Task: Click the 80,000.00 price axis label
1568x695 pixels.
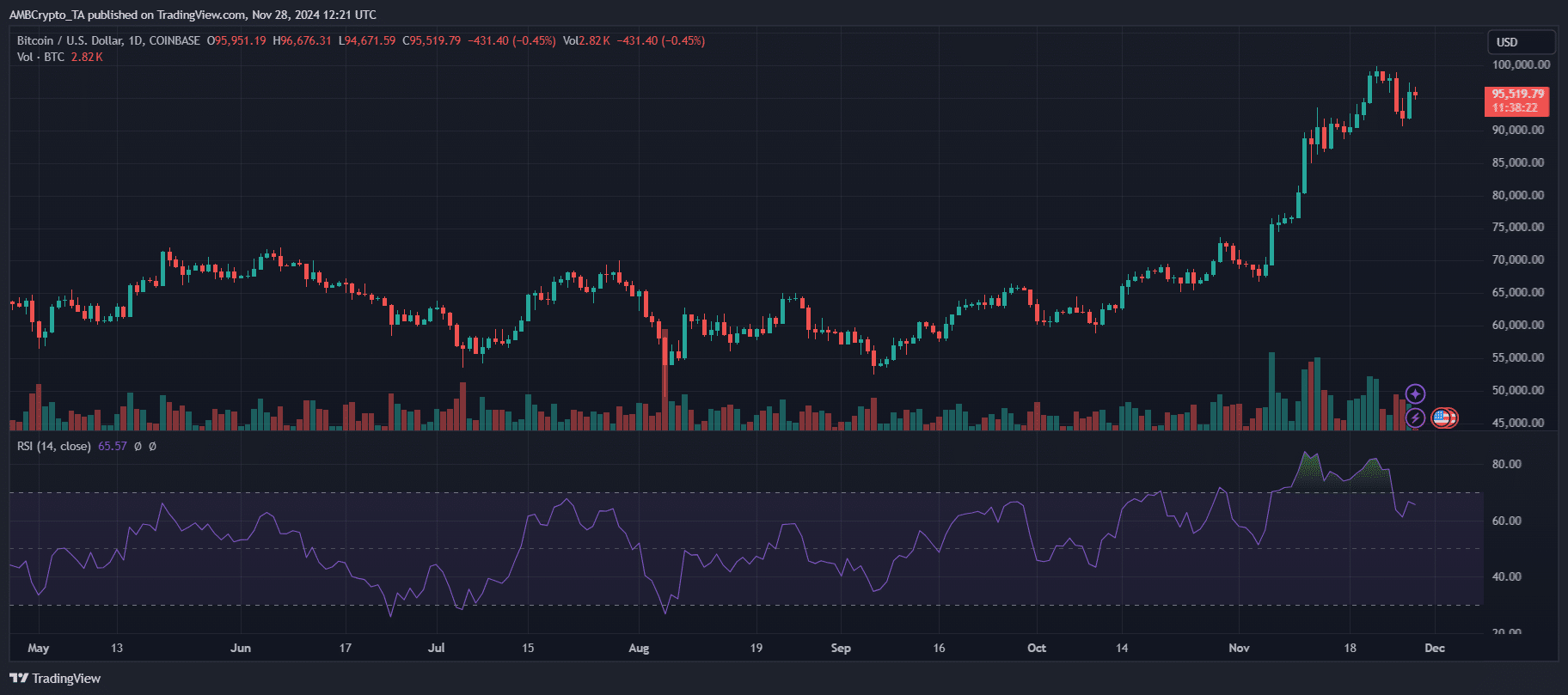Action: (x=1517, y=195)
